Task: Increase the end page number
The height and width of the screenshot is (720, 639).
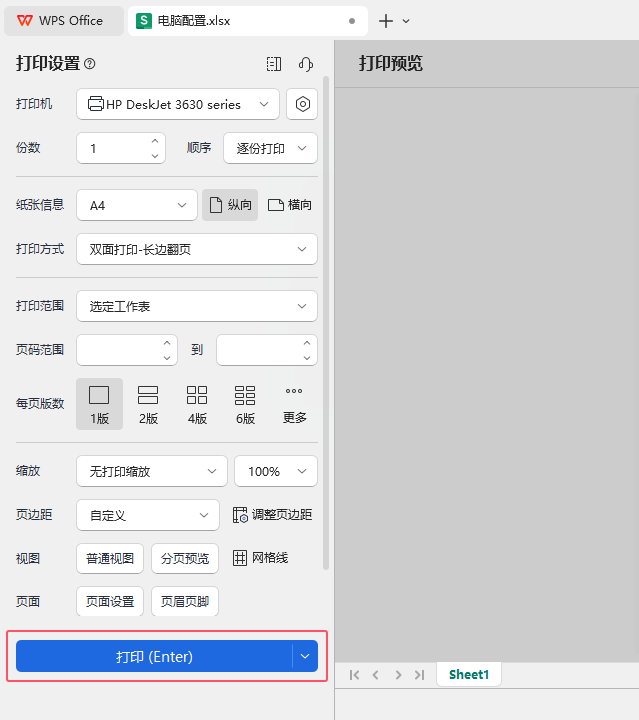Action: (x=307, y=343)
